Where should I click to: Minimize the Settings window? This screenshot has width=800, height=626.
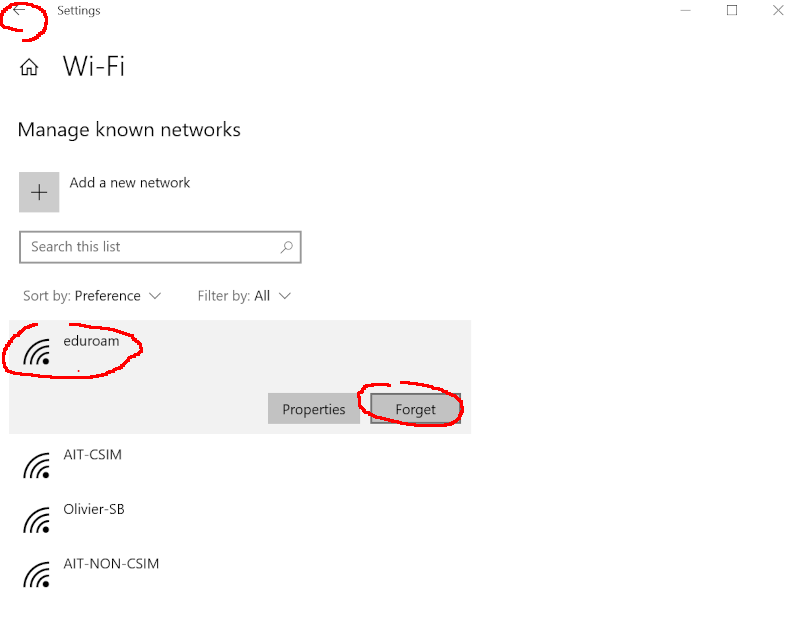[x=685, y=10]
